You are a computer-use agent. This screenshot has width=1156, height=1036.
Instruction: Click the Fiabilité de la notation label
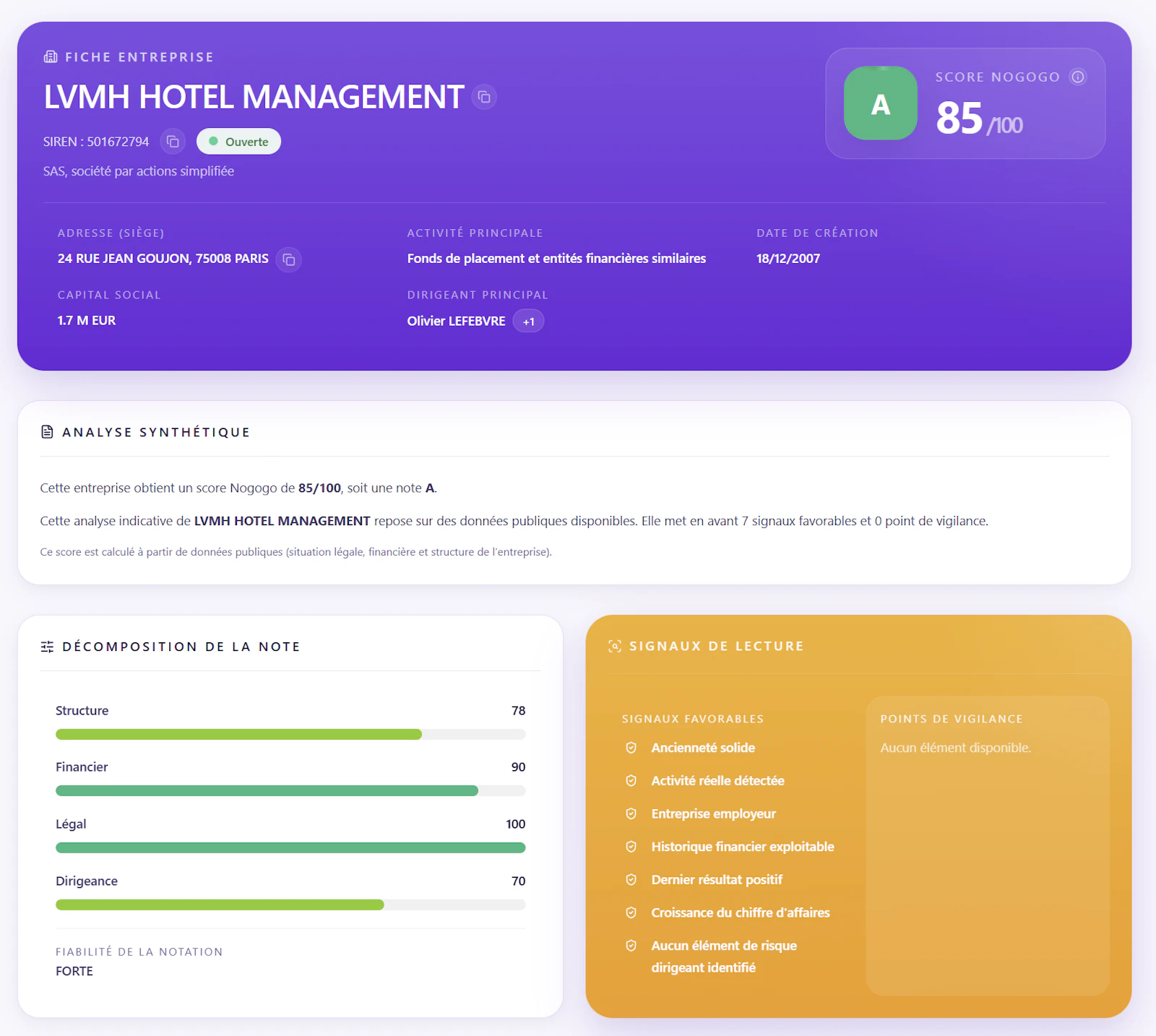click(x=139, y=952)
